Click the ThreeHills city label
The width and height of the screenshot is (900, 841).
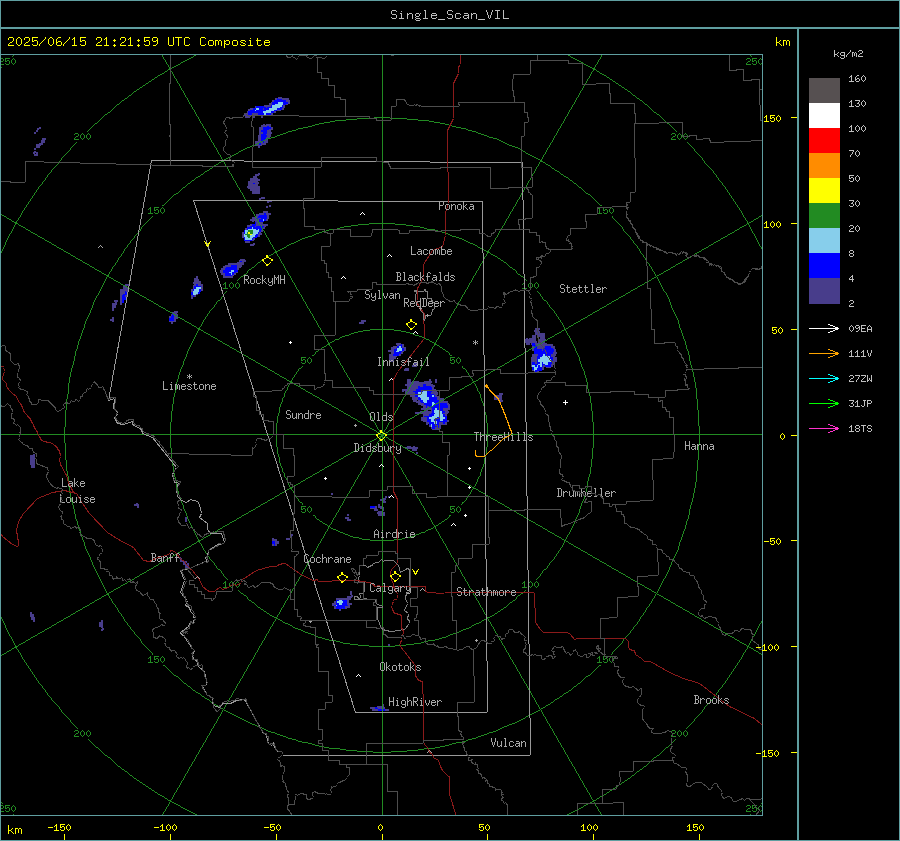(x=503, y=437)
